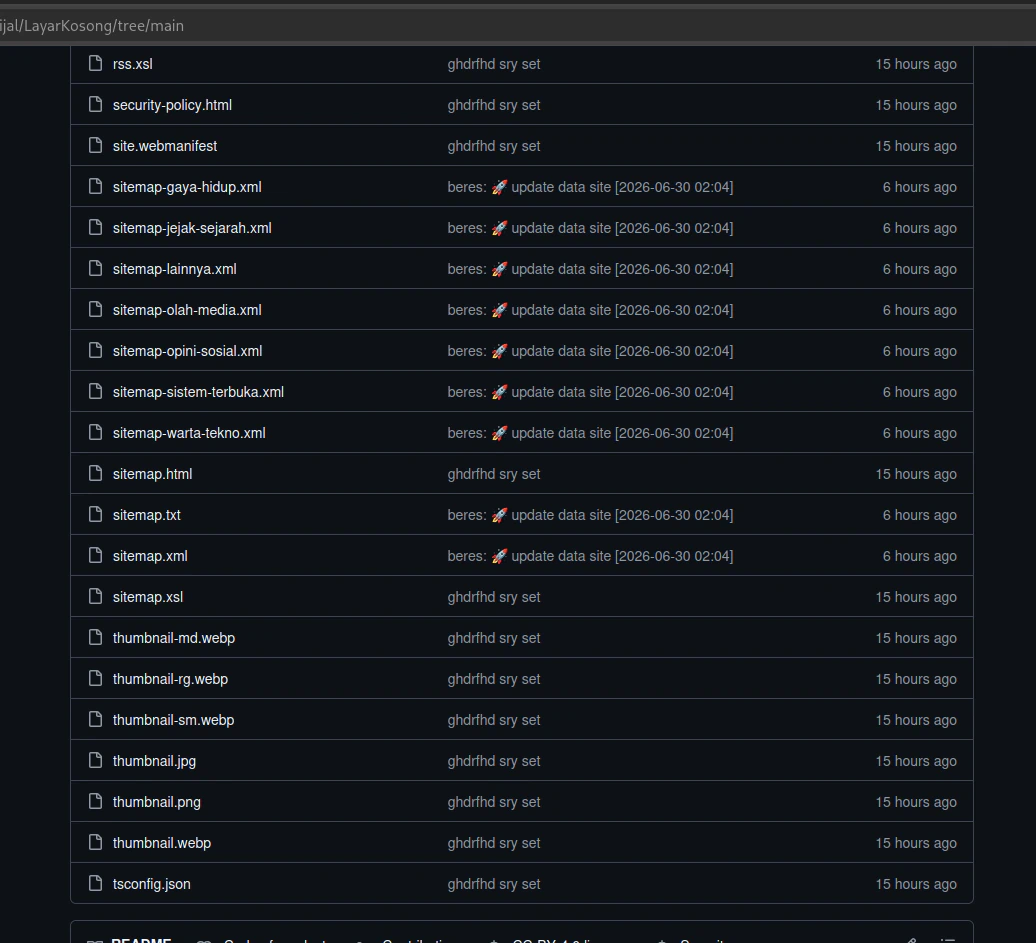Open the 'ghdrfhd sry set' commit for thumbnail.webp
Screen dimensions: 1036x943
(x=494, y=843)
